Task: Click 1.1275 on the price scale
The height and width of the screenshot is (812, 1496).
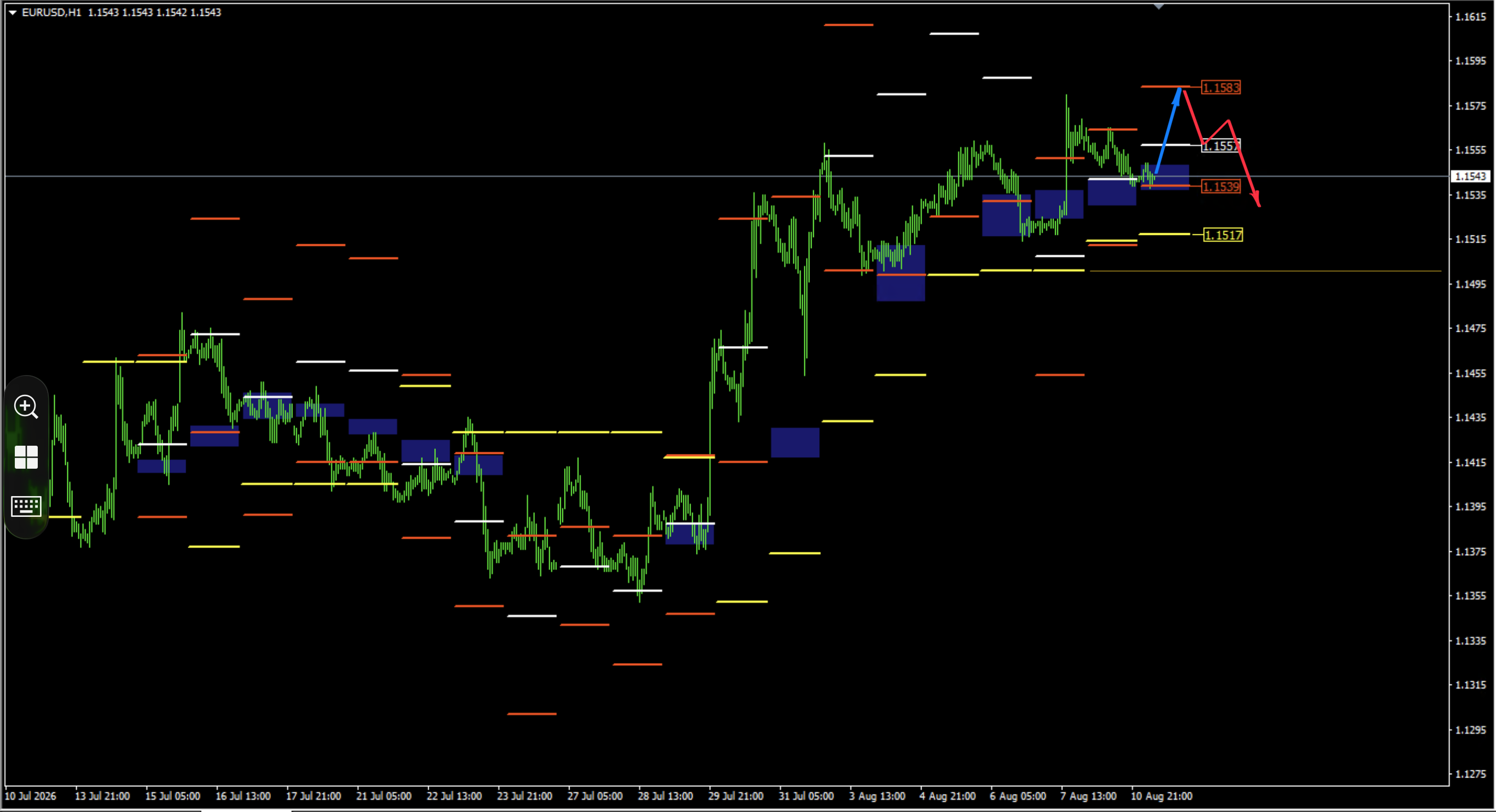Action: pyautogui.click(x=1470, y=774)
